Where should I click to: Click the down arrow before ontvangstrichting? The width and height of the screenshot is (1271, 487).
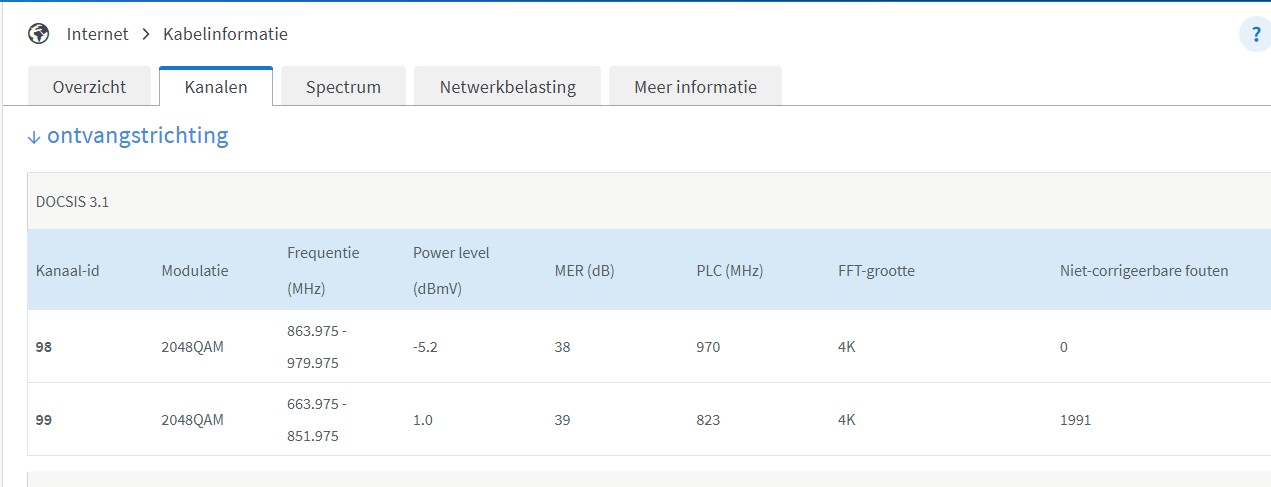pos(34,137)
